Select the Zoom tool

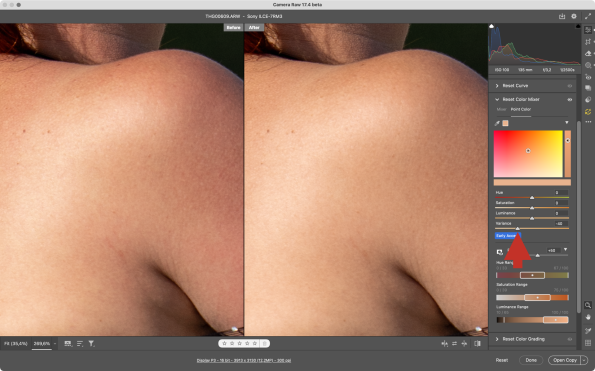[x=588, y=305]
